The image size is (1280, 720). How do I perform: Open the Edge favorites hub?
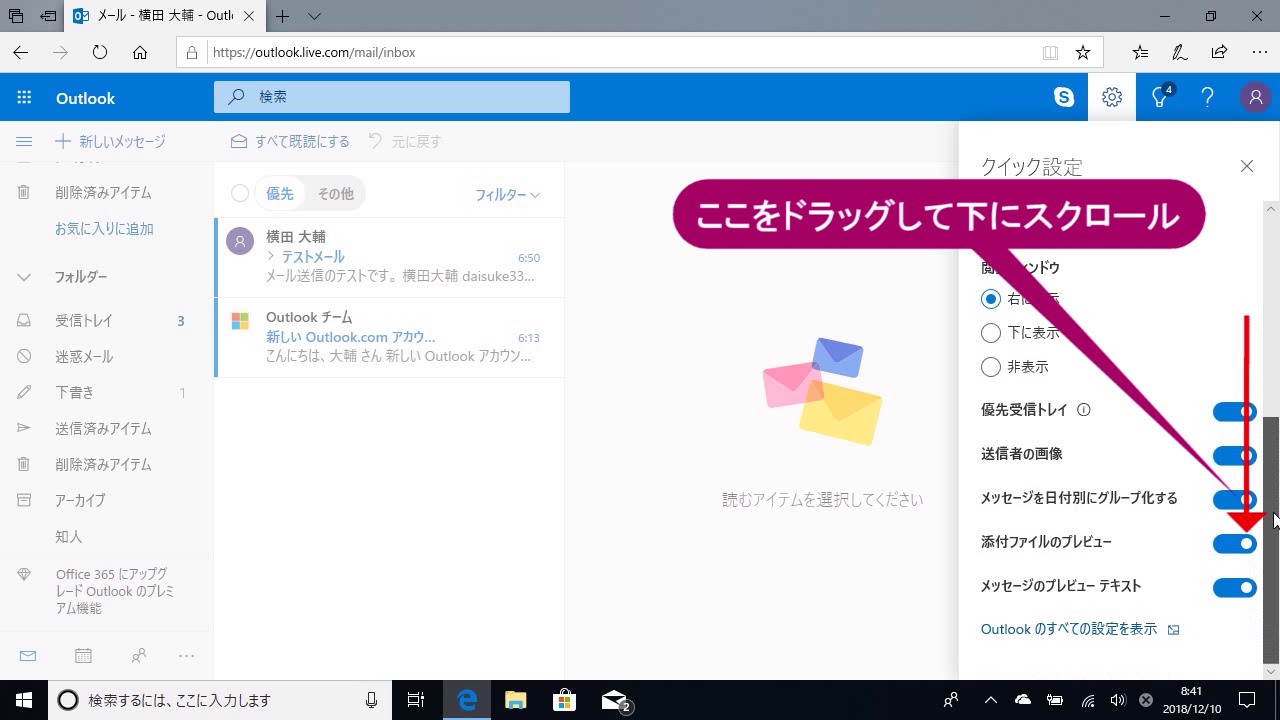1141,52
